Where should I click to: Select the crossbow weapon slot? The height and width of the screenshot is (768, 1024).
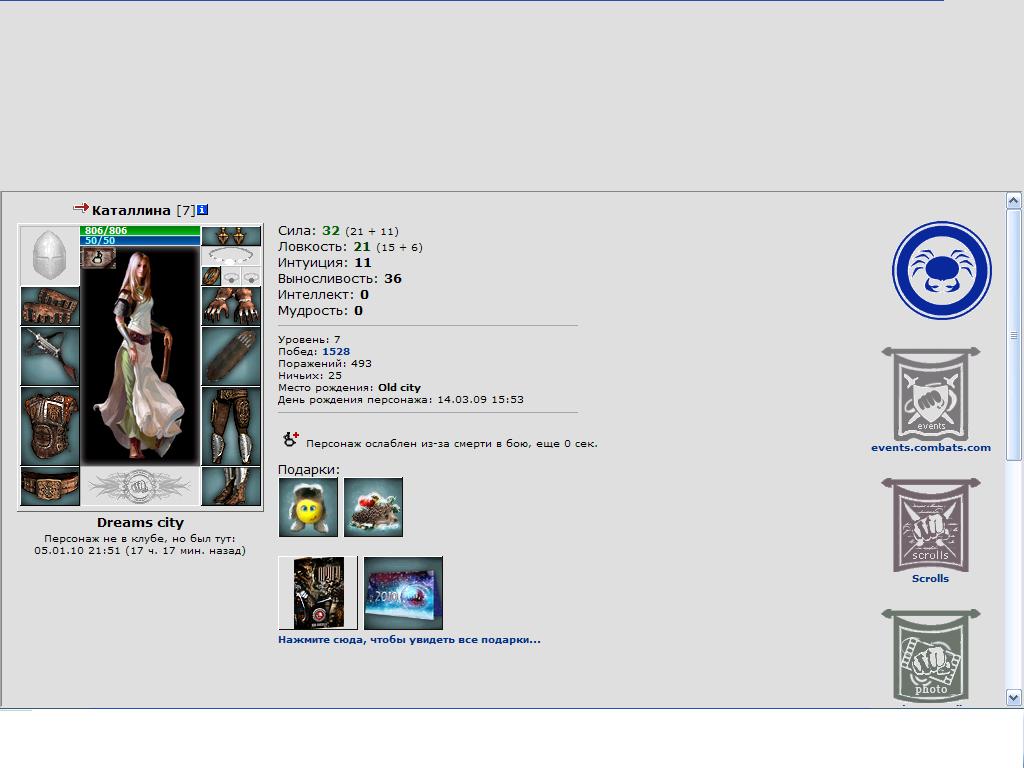[50, 357]
